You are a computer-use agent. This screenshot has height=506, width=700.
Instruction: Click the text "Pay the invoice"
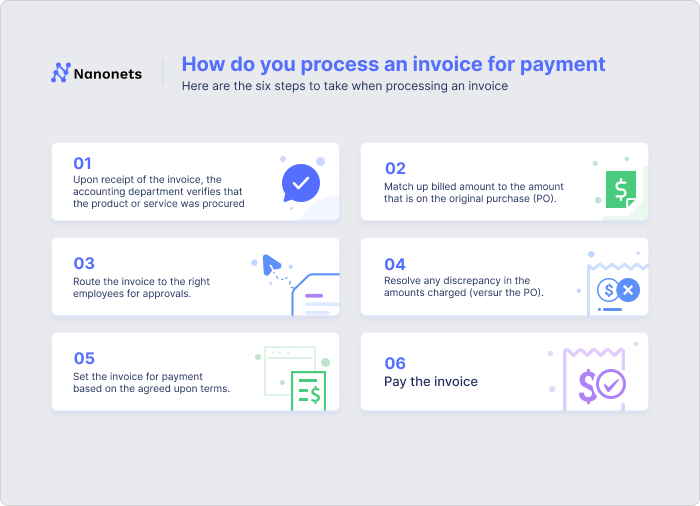(431, 381)
